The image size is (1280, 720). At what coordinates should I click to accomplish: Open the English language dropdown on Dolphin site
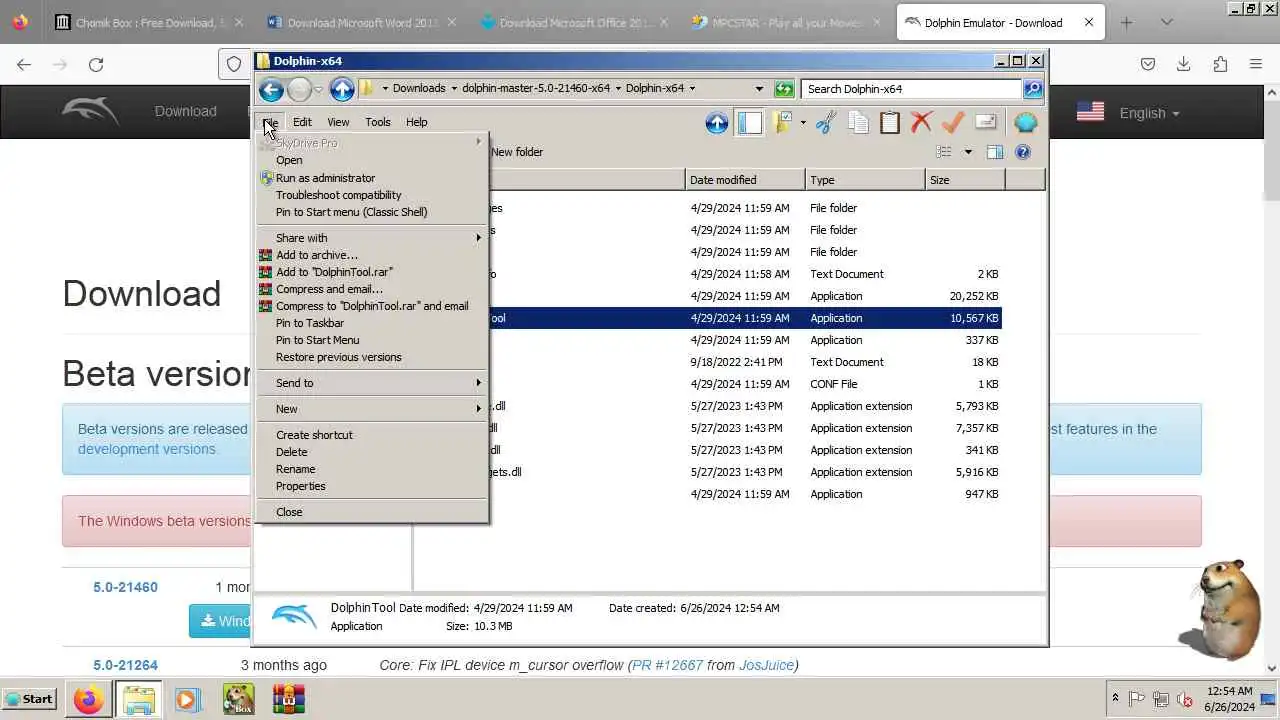point(1148,113)
